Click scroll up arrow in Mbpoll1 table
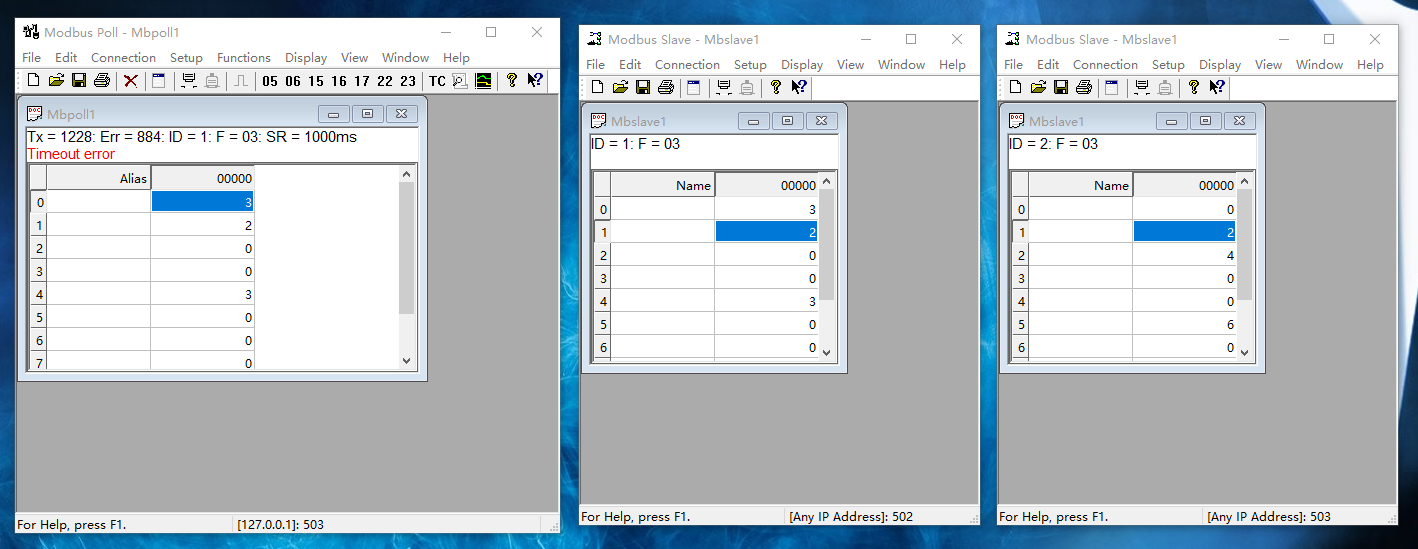 [406, 174]
